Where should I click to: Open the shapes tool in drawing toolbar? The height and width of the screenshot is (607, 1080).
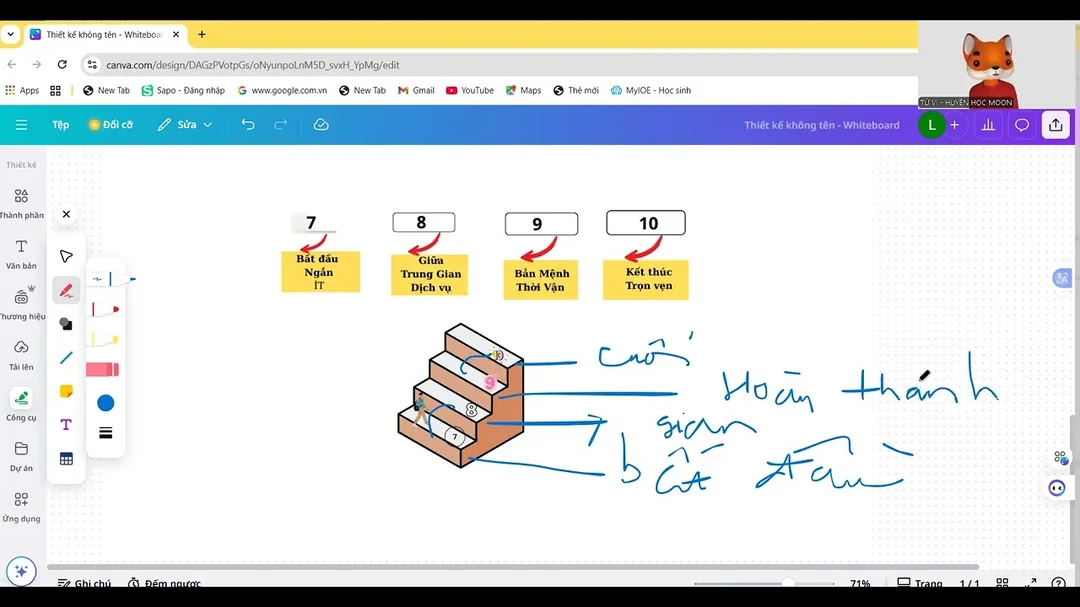66,324
